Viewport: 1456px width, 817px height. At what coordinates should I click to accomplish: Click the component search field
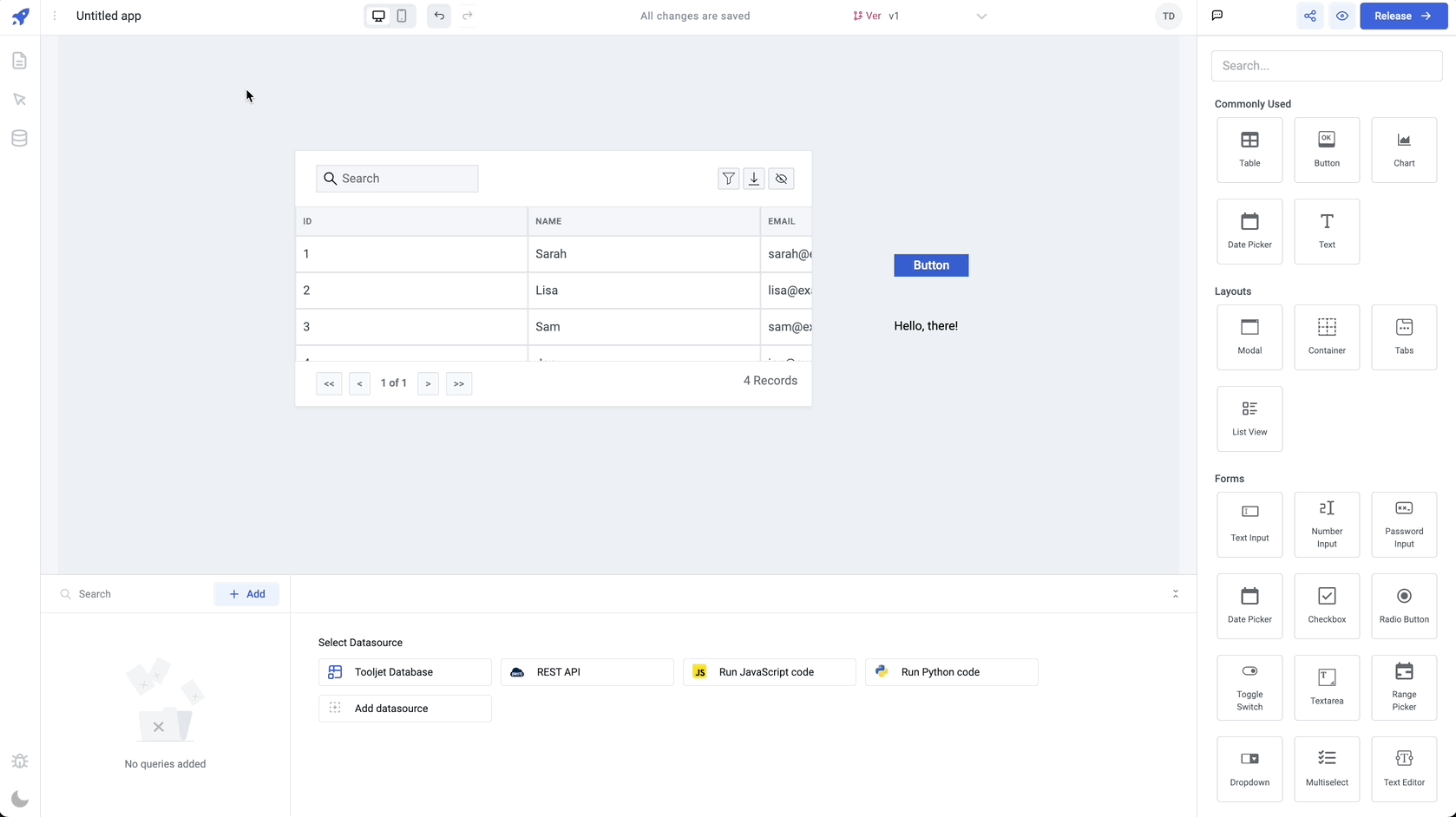pyautogui.click(x=1326, y=66)
